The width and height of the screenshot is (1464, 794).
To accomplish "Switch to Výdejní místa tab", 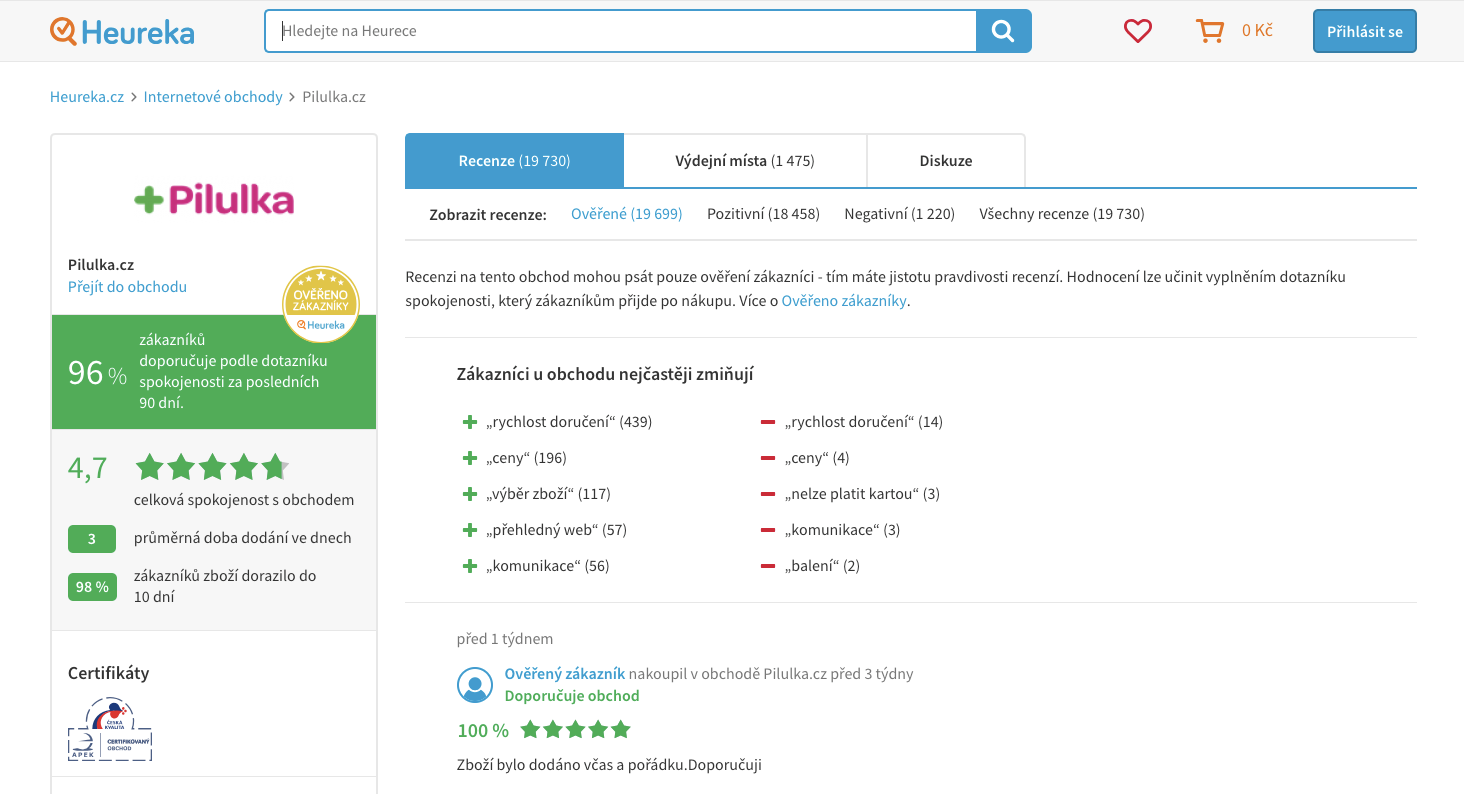I will [x=745, y=161].
